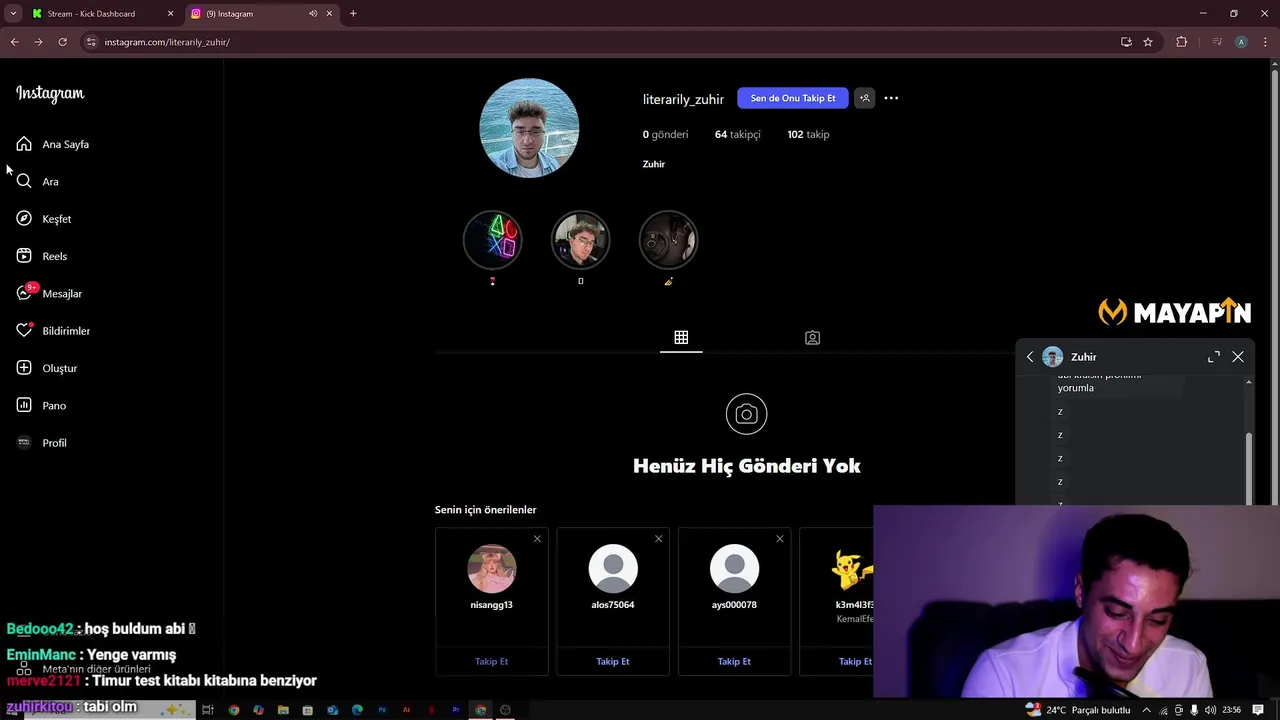
Task: Open 64 takipçi followers list
Action: [737, 134]
